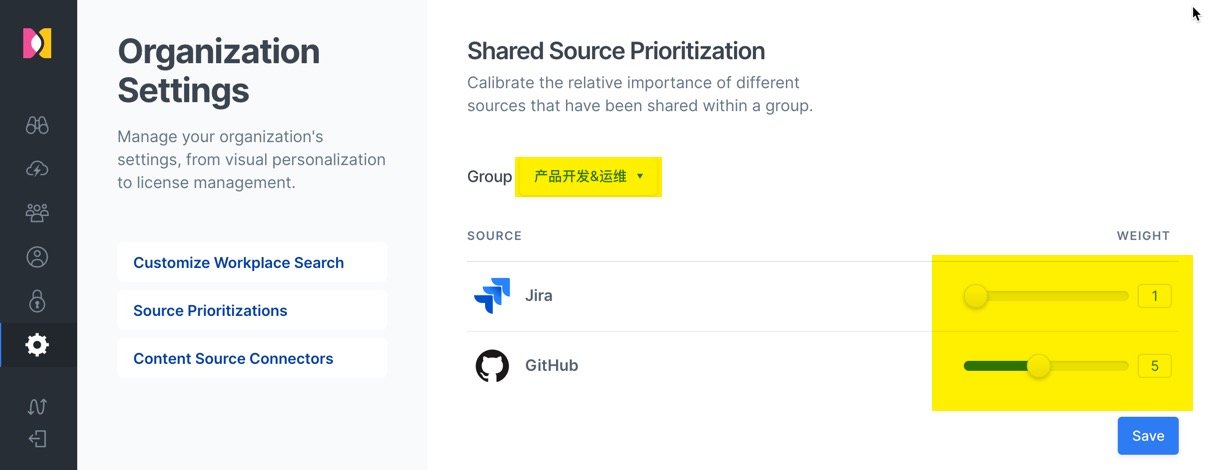Image resolution: width=1220 pixels, height=470 pixels.
Task: Click the Settings gear icon in sidebar
Action: 37,345
